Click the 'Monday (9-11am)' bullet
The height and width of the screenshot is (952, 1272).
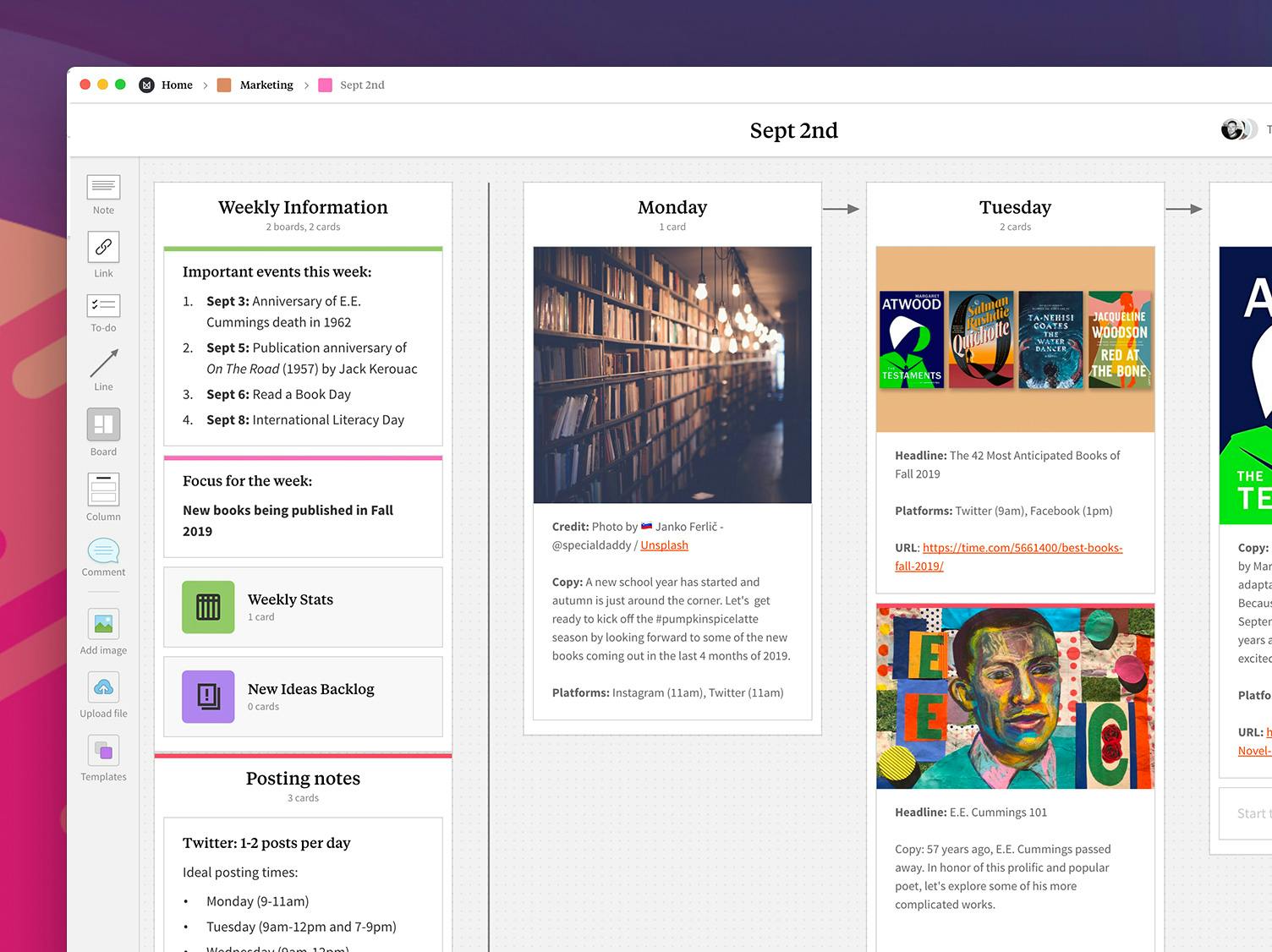pos(257,901)
